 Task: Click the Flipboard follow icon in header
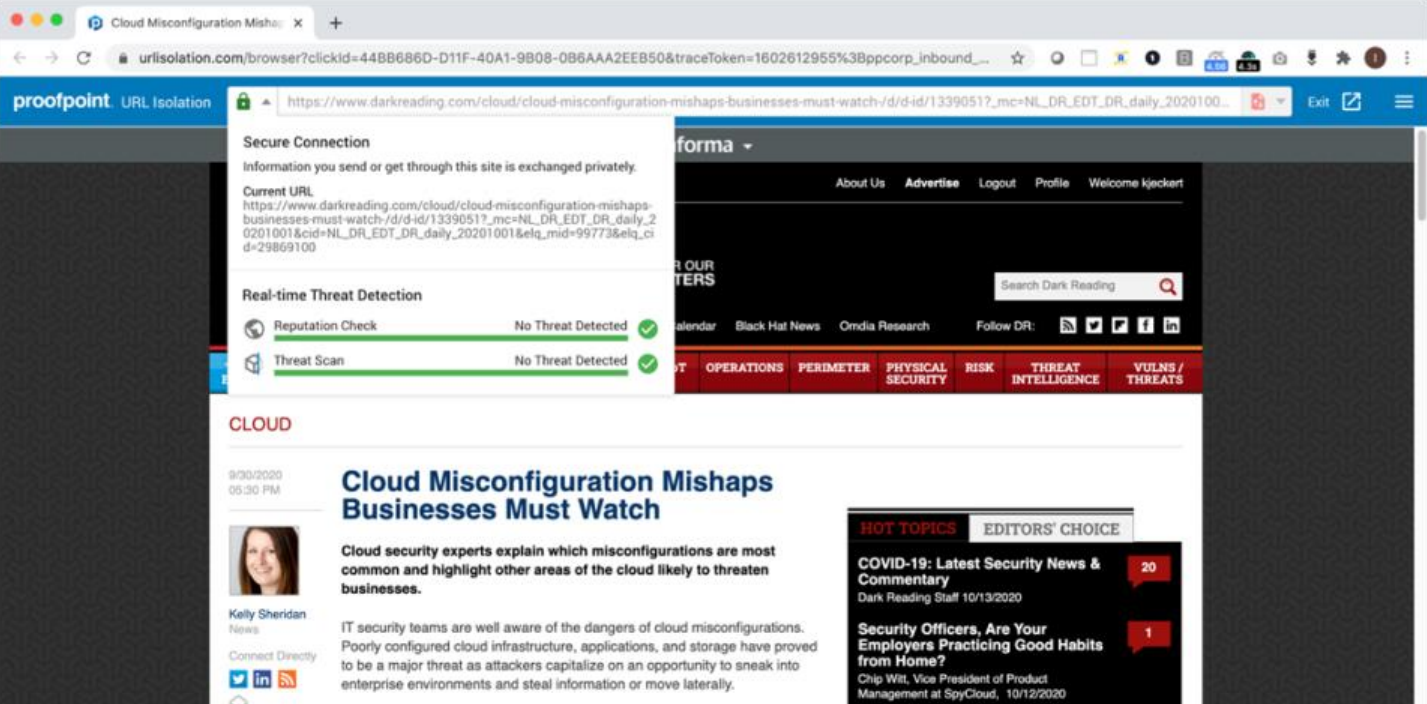pyautogui.click(x=1120, y=325)
